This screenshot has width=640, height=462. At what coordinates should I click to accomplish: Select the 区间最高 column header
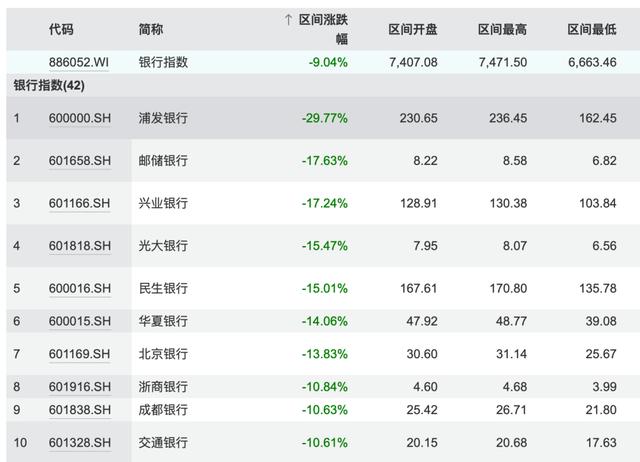(503, 30)
